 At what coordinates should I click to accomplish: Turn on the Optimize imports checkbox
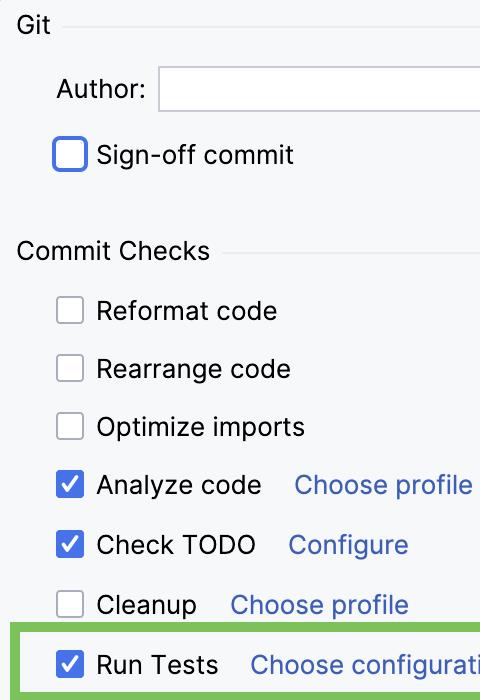[70, 426]
